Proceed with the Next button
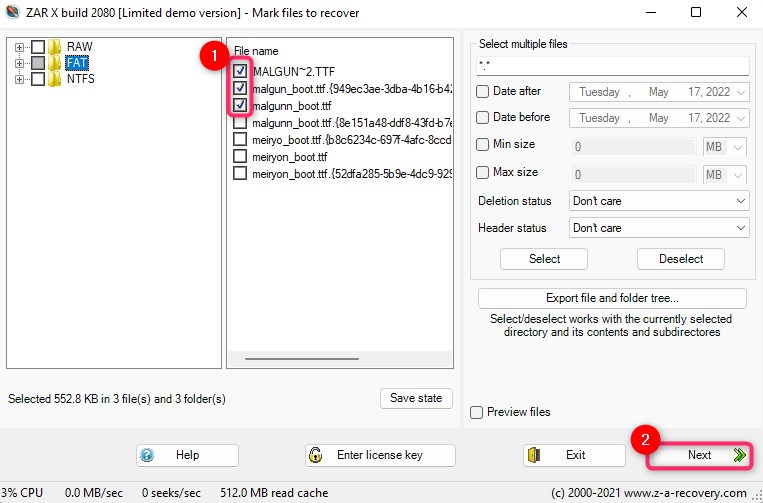The image size is (763, 503). click(699, 455)
